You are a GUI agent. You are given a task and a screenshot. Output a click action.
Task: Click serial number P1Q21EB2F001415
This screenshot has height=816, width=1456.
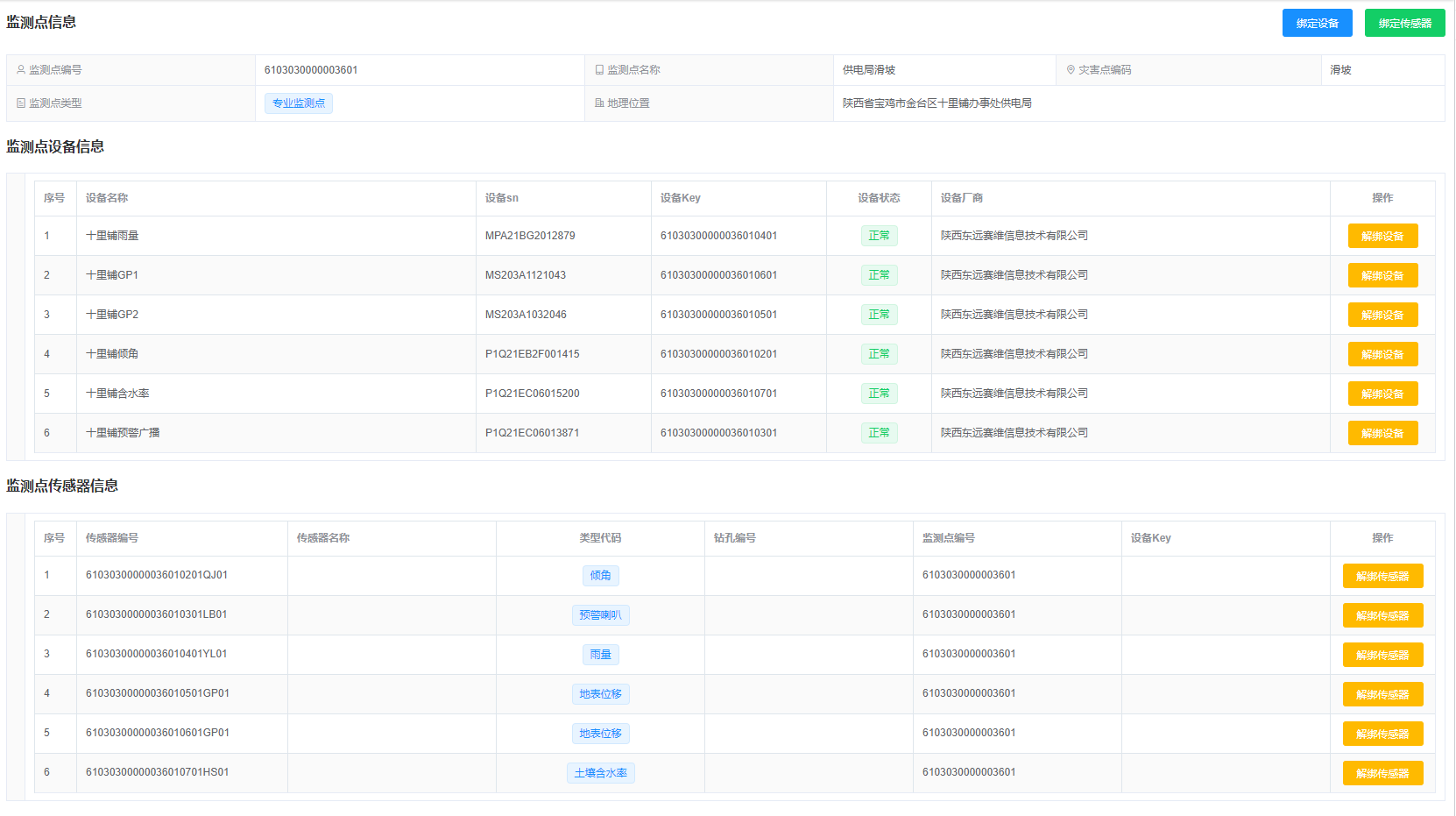tap(533, 354)
